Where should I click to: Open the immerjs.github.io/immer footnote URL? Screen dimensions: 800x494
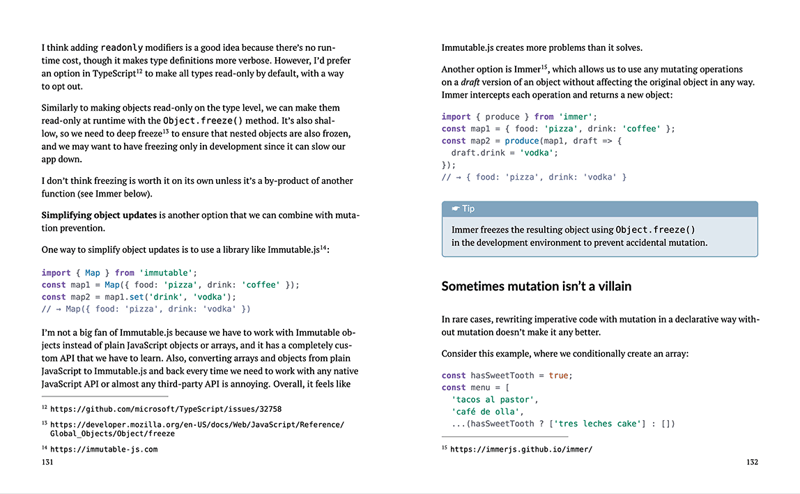point(521,449)
